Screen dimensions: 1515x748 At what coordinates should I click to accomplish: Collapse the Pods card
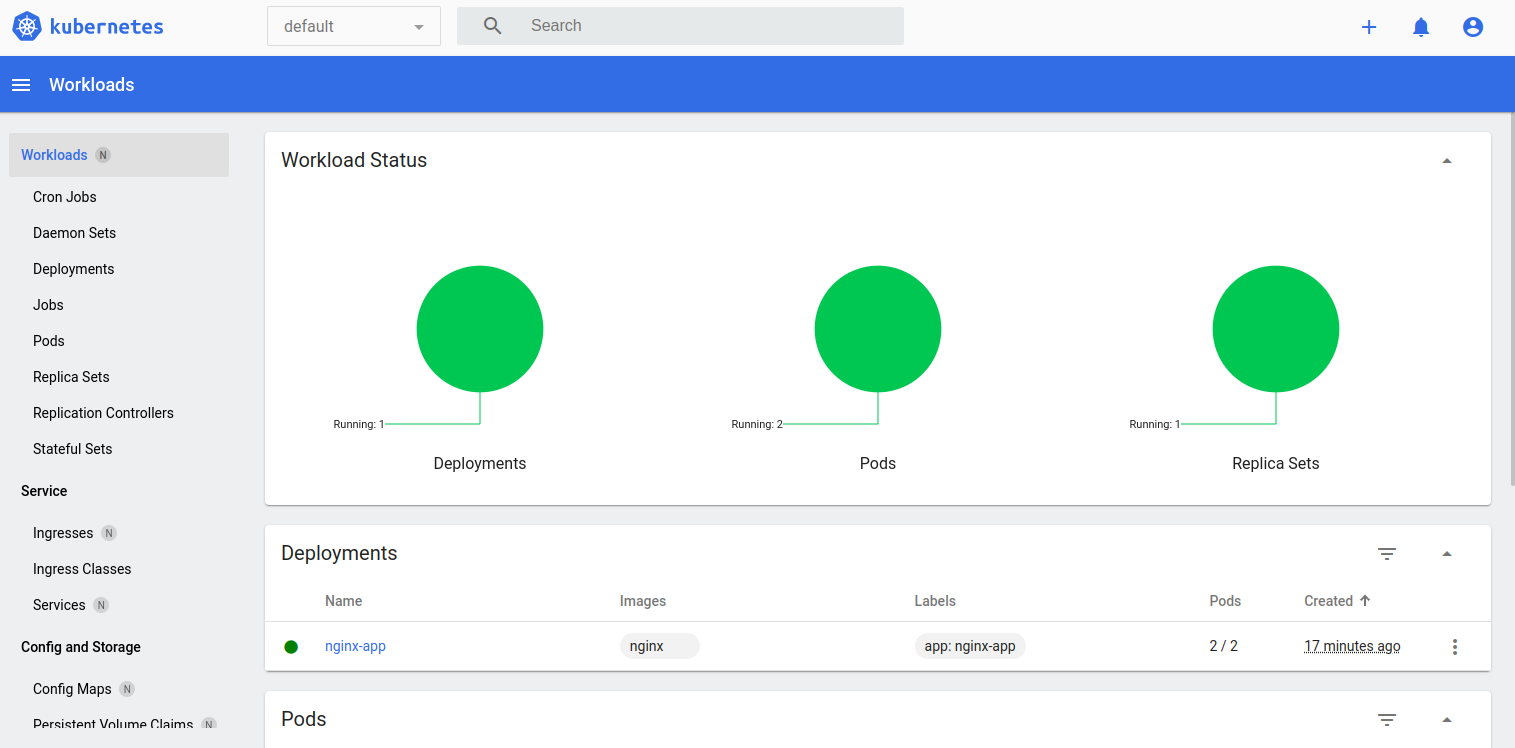pyautogui.click(x=1446, y=720)
